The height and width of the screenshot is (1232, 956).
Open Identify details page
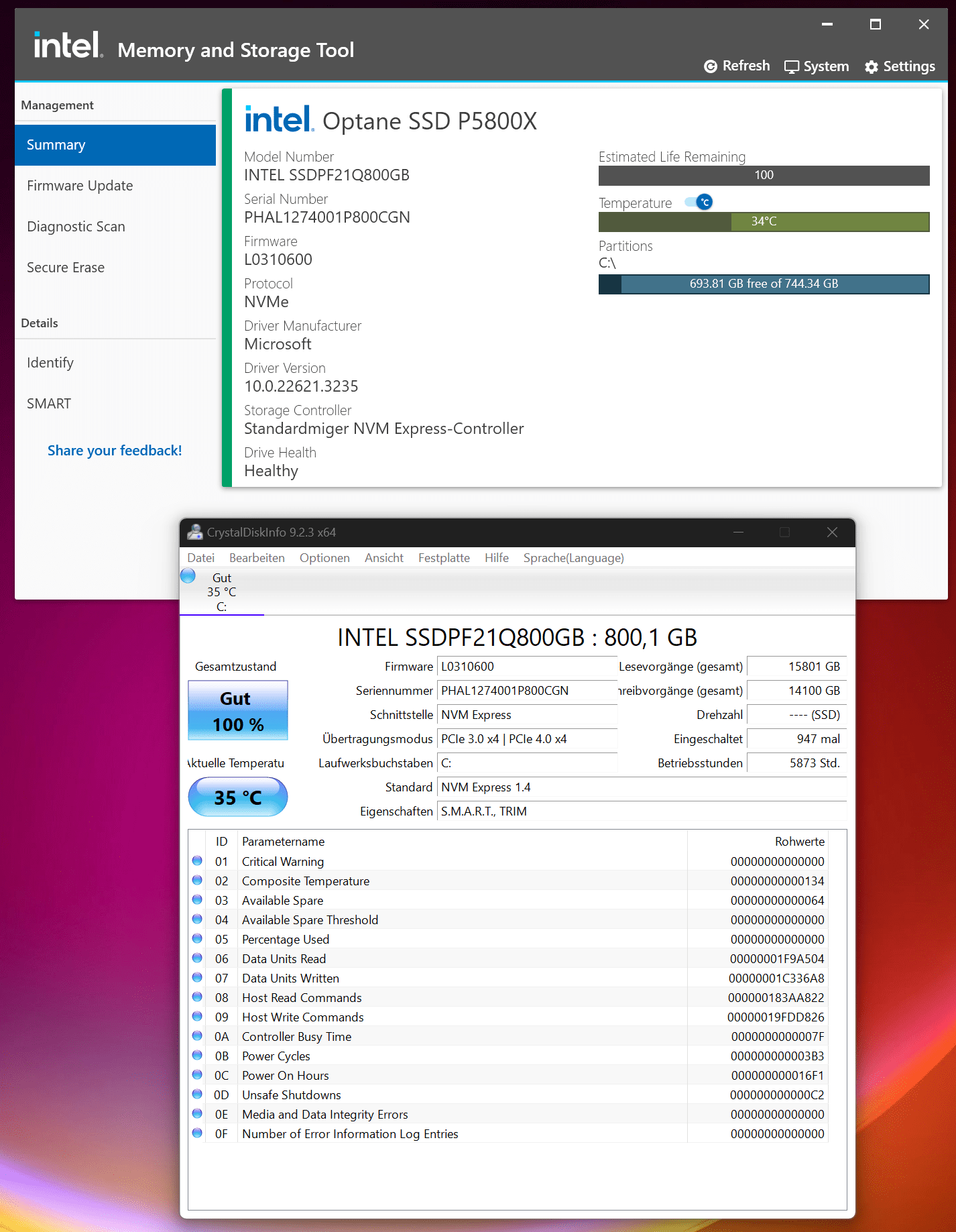(115, 363)
